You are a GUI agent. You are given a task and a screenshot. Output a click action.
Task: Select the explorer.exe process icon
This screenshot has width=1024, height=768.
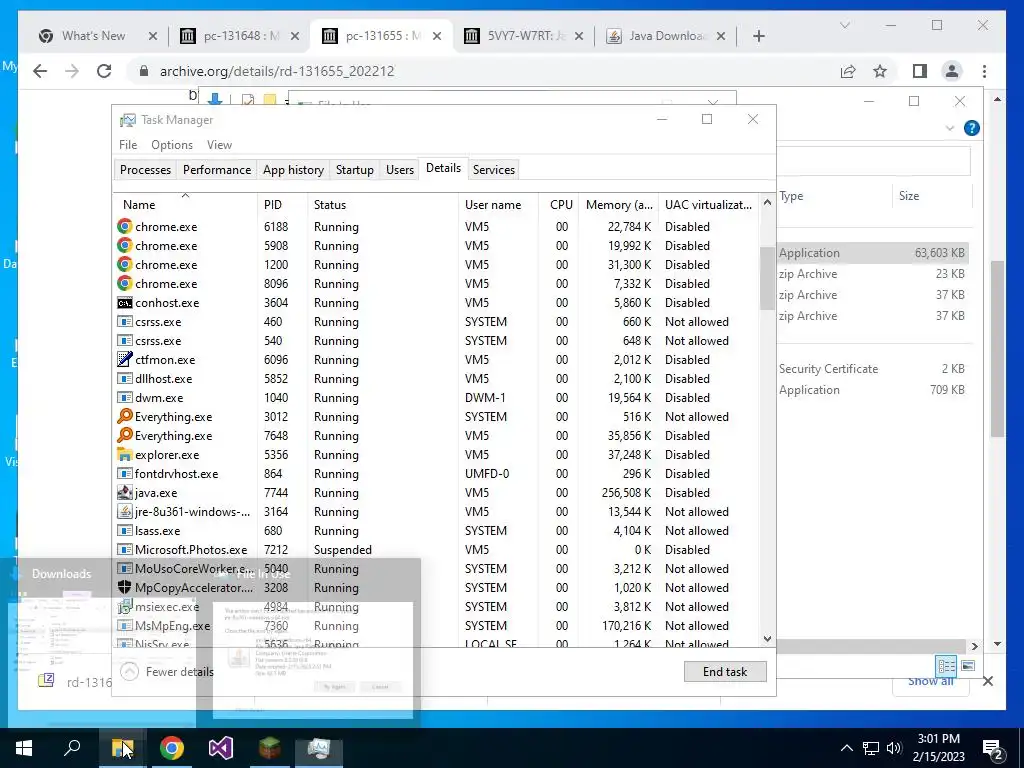[x=125, y=455]
